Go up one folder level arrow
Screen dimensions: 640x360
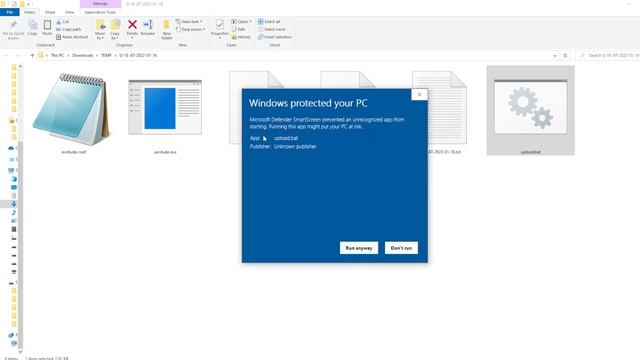[32, 55]
